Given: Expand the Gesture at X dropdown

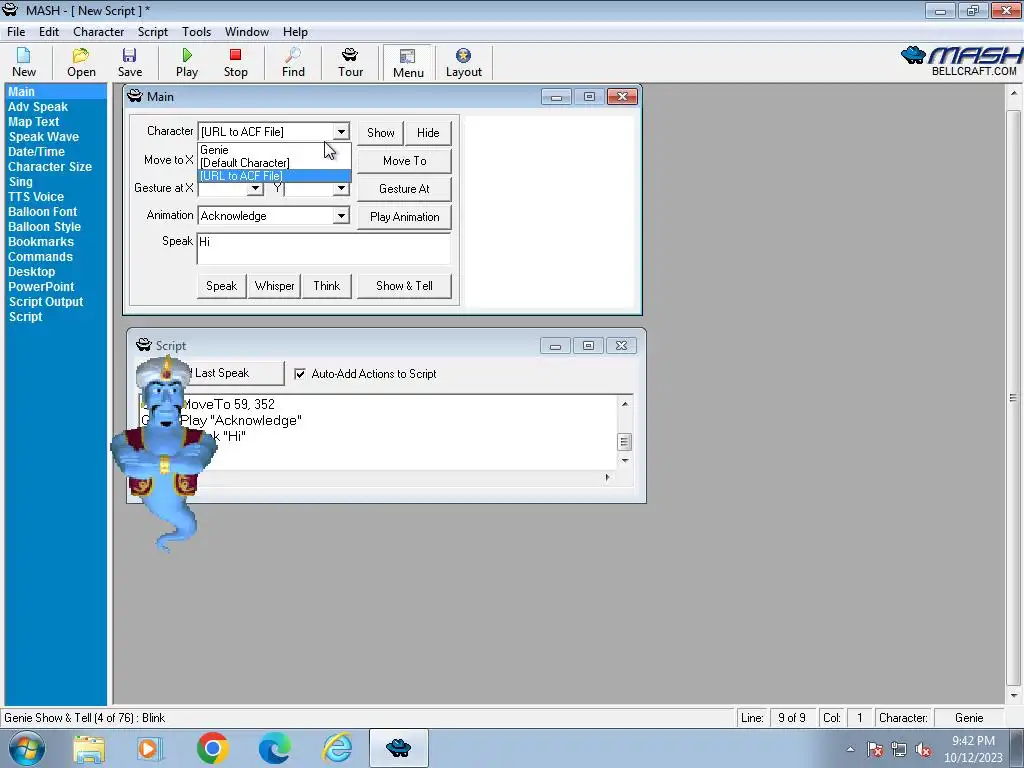Looking at the screenshot, I should pos(255,189).
